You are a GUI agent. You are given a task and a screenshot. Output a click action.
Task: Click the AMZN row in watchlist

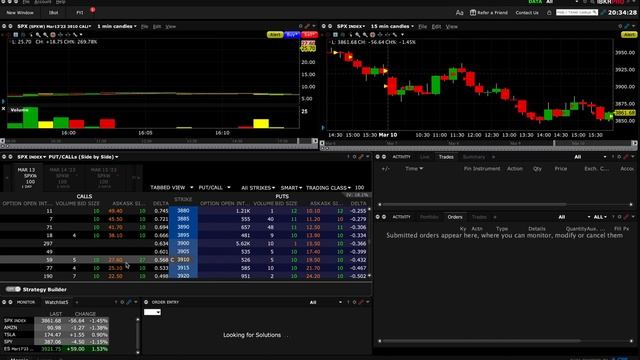(56, 328)
